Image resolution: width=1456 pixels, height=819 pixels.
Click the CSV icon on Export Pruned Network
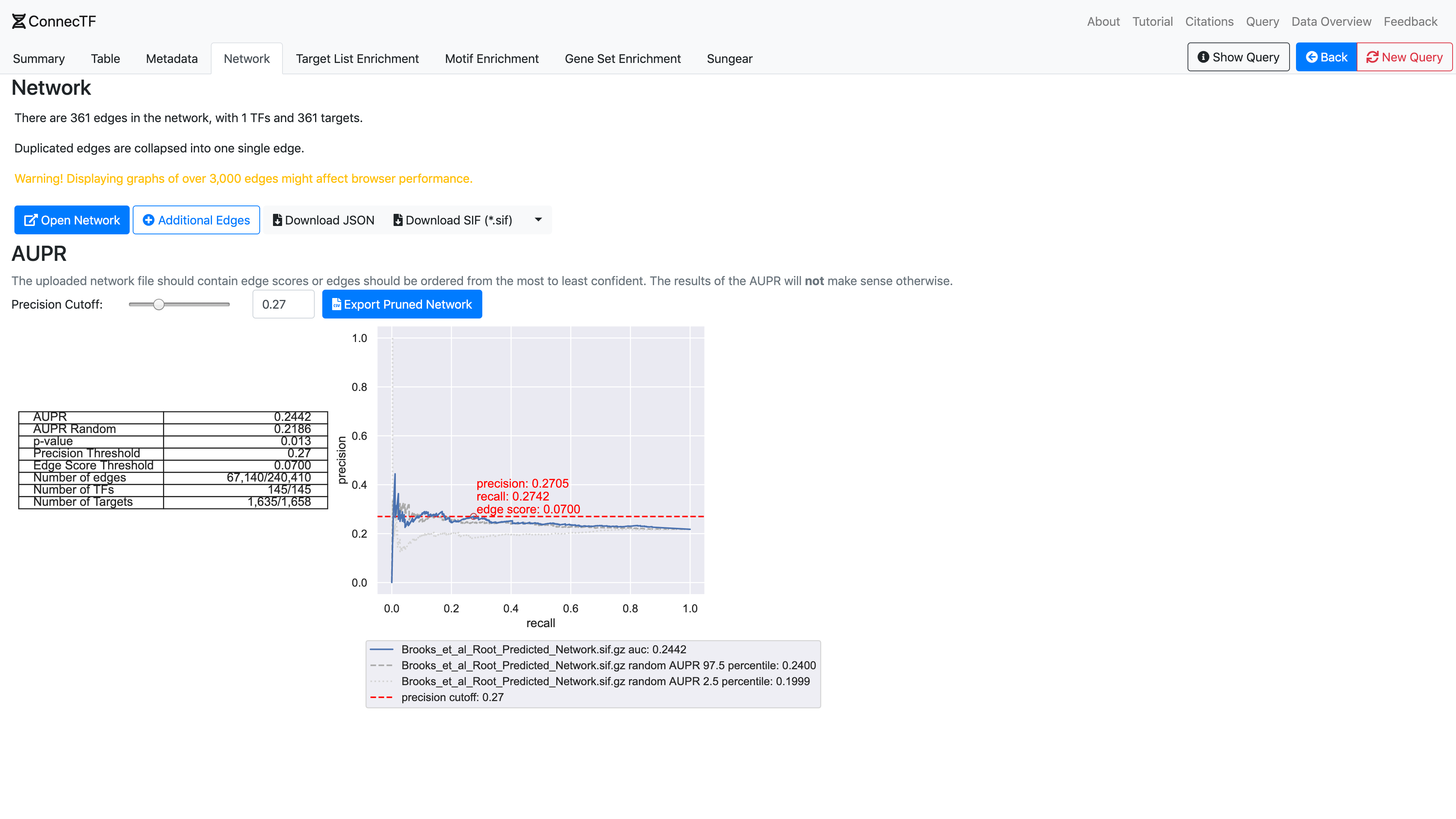coord(336,304)
